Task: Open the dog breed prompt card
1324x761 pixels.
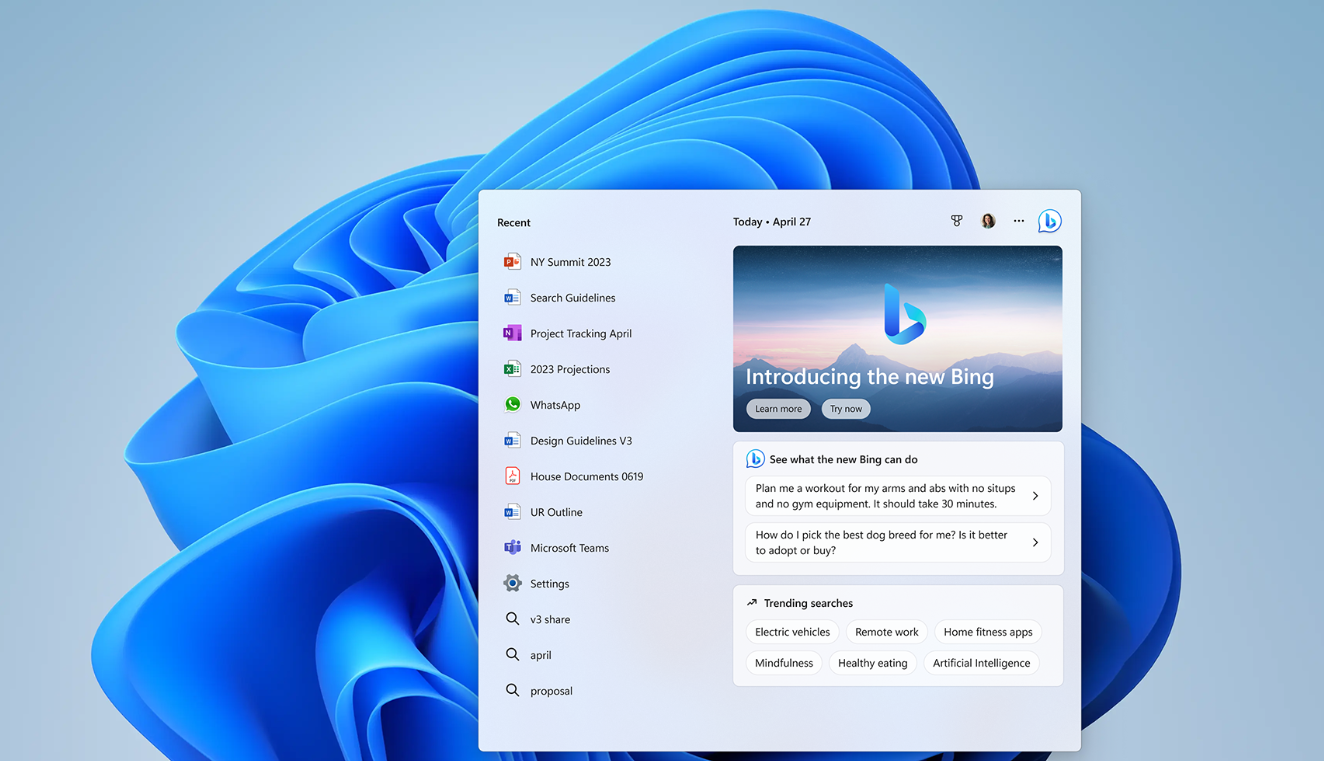Action: pyautogui.click(x=898, y=542)
